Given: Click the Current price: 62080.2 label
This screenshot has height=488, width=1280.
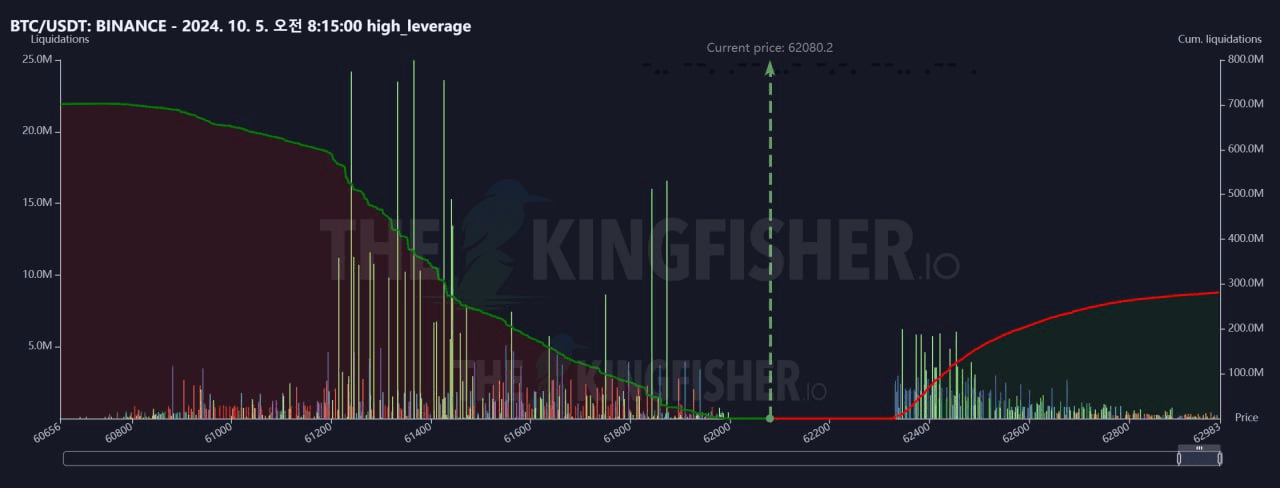Looking at the screenshot, I should click(x=770, y=47).
